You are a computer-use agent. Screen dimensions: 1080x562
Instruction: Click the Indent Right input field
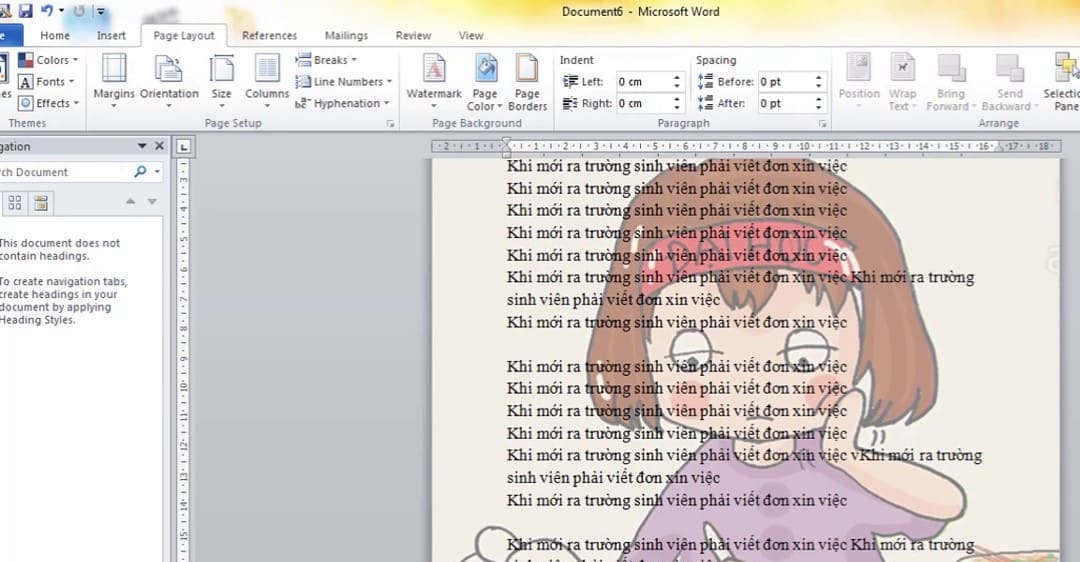pos(643,103)
